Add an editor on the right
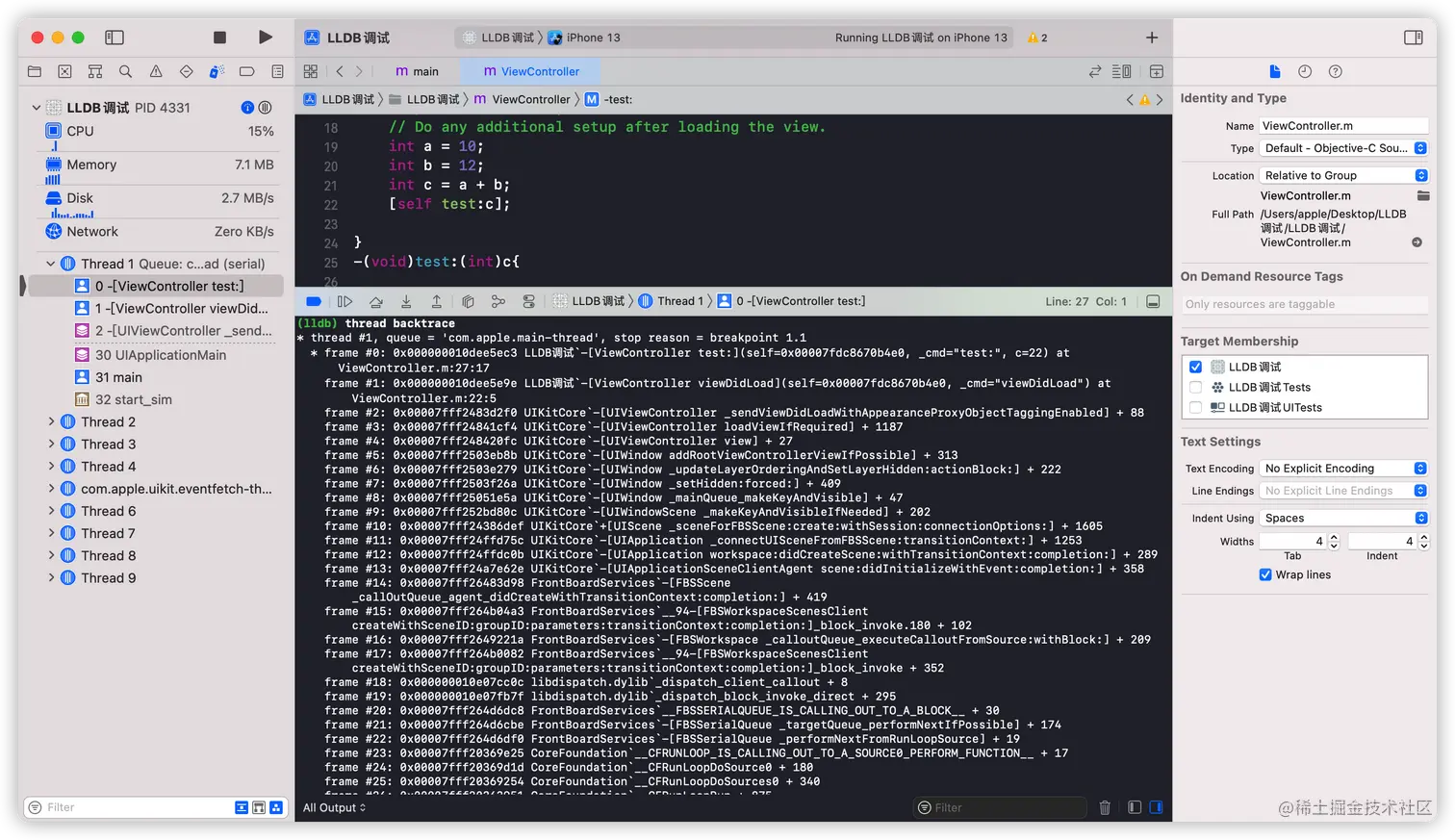 (1157, 71)
